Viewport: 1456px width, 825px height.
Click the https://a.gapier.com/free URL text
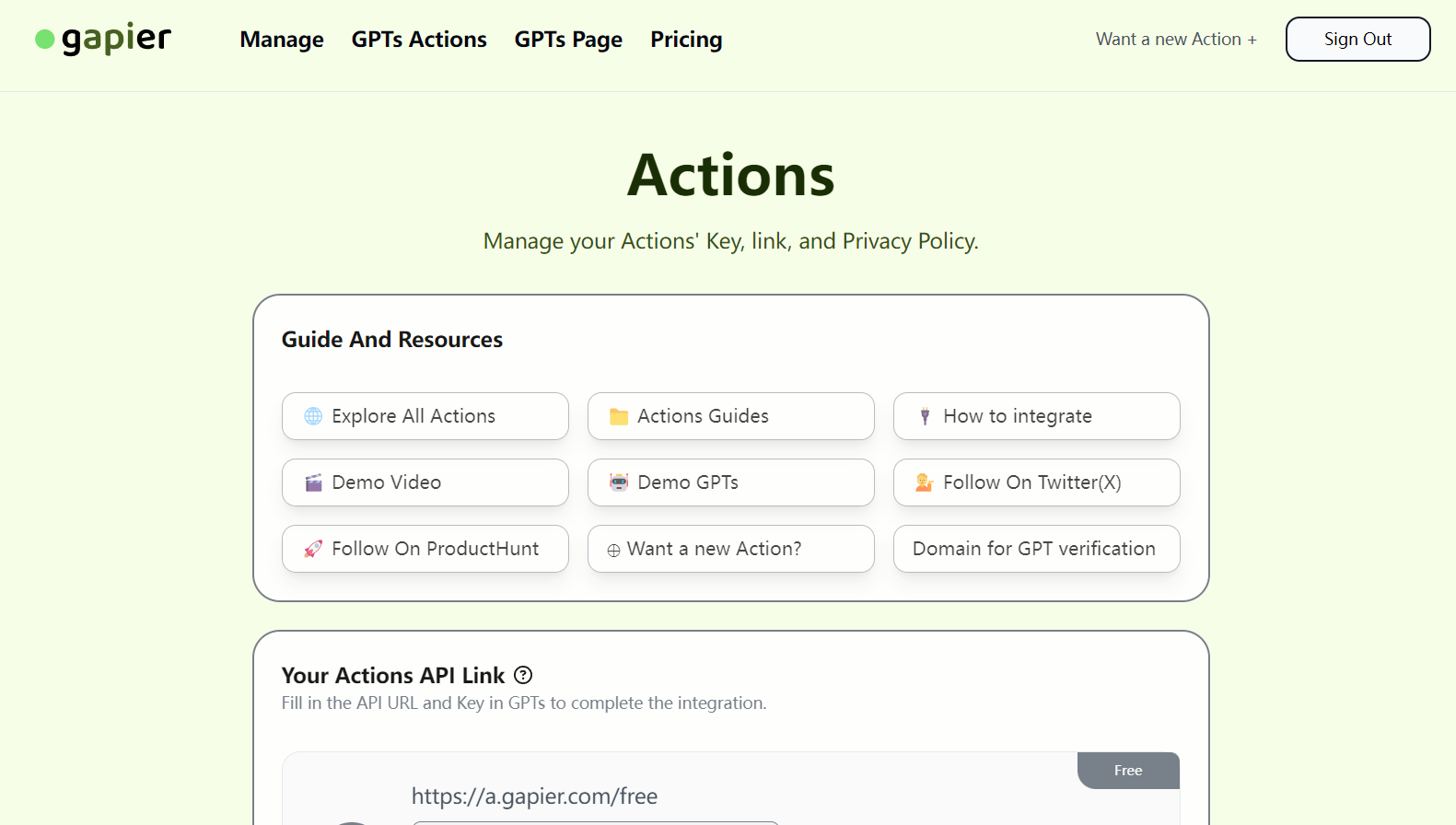[x=534, y=796]
